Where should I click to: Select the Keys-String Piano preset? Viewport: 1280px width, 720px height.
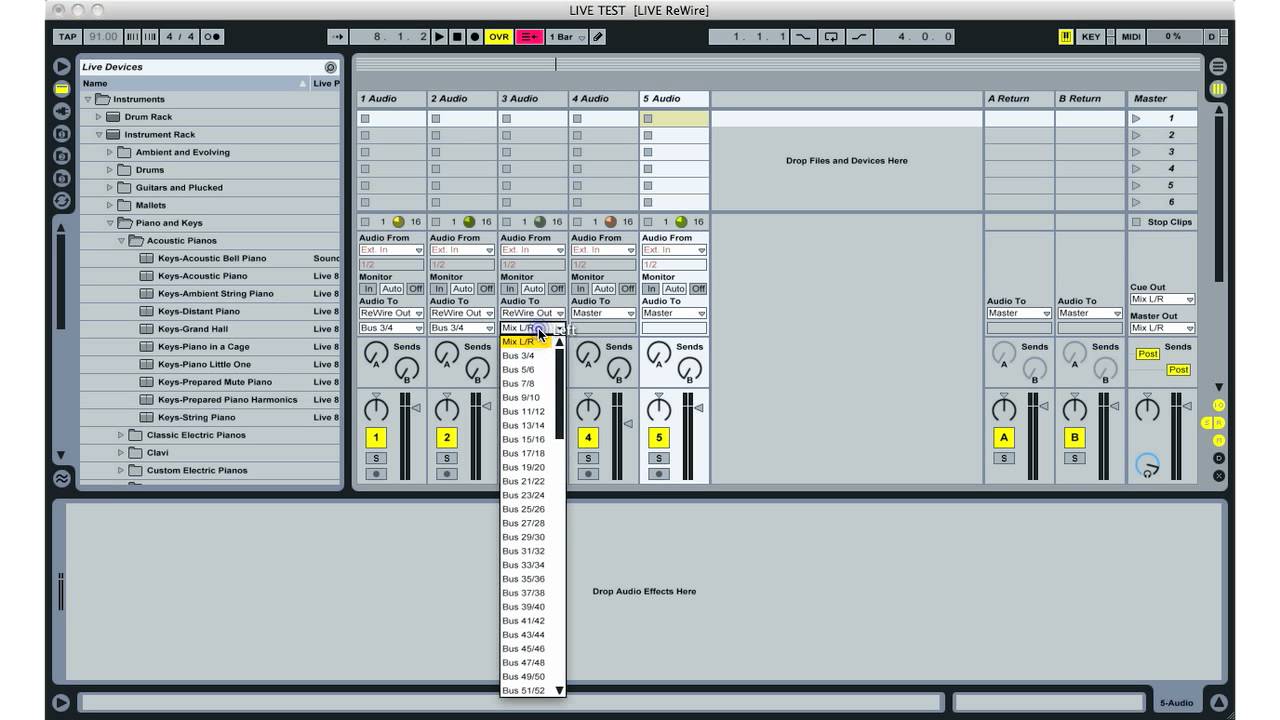coord(197,417)
